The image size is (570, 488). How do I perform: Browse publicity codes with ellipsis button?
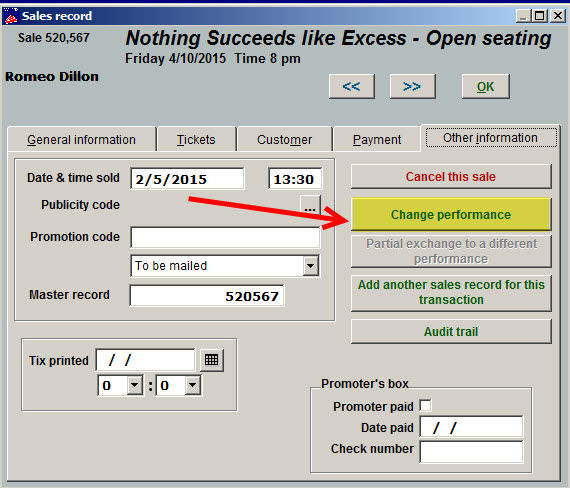pos(310,206)
